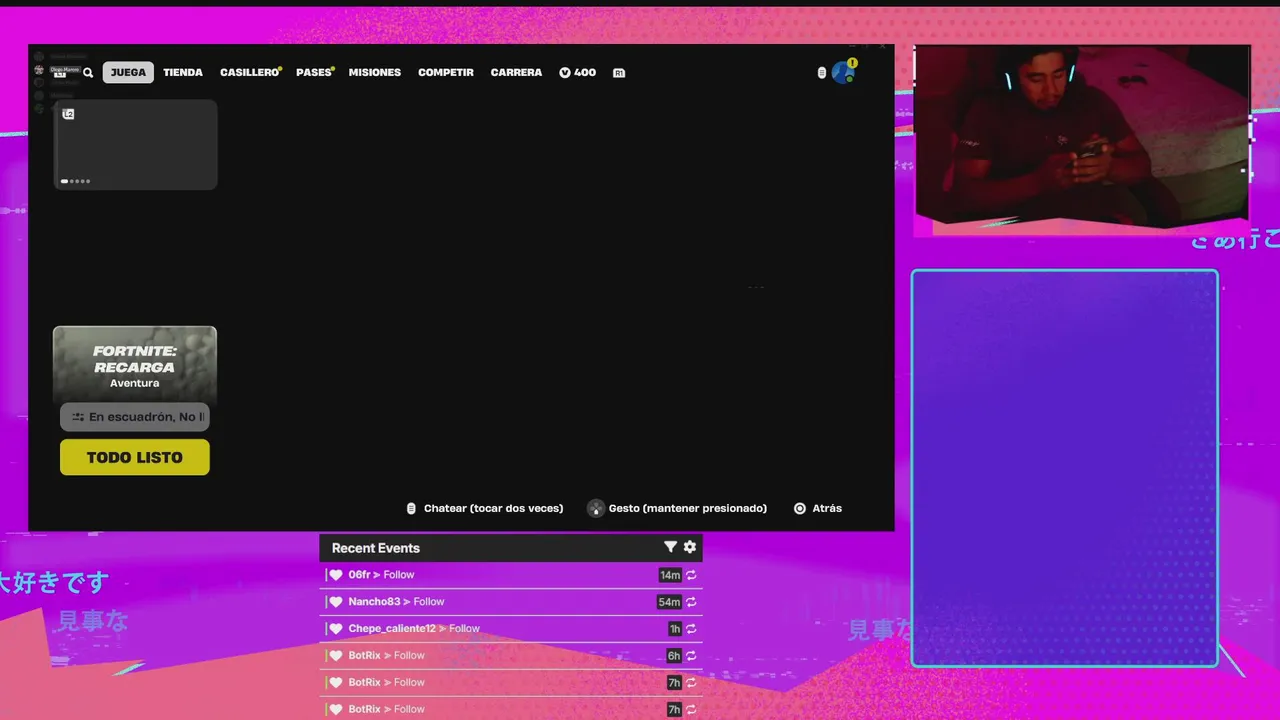Switch to the CARRERA tab
Image resolution: width=1280 pixels, height=720 pixels.
tap(516, 72)
